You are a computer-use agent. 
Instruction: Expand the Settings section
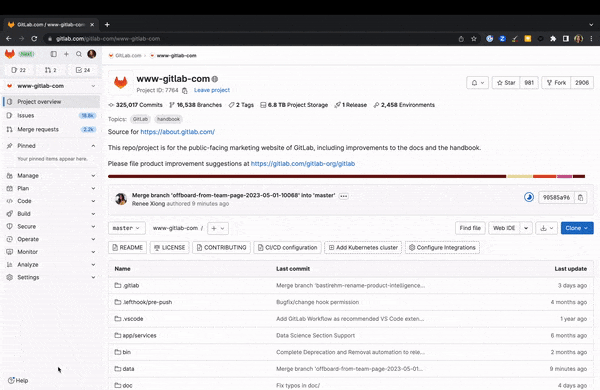51,277
